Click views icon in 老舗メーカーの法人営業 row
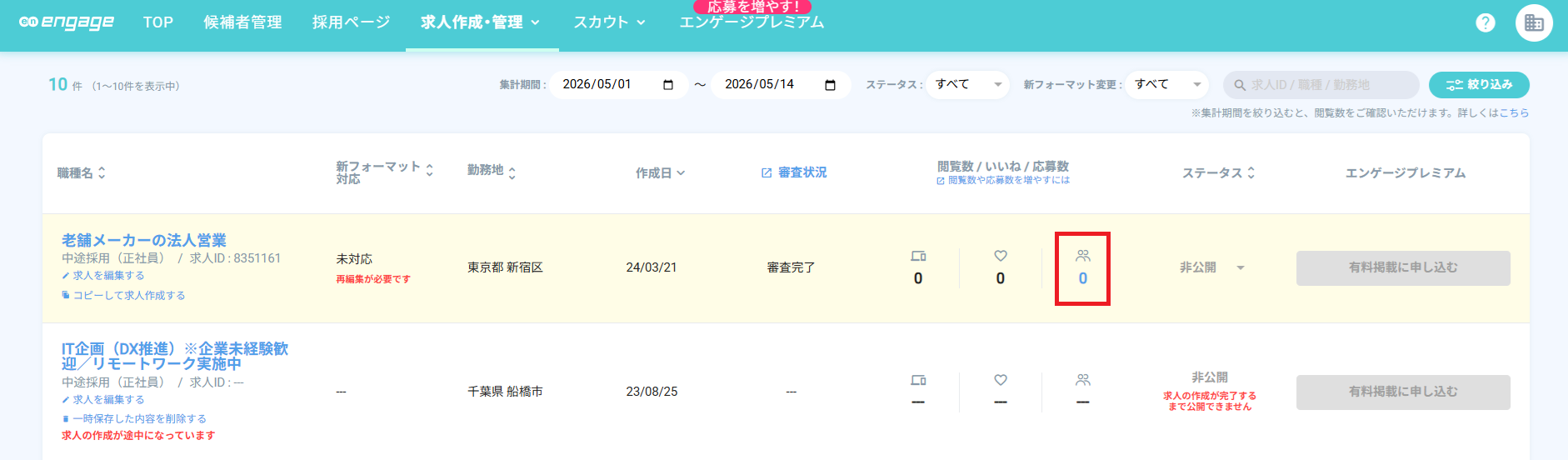 click(x=918, y=256)
